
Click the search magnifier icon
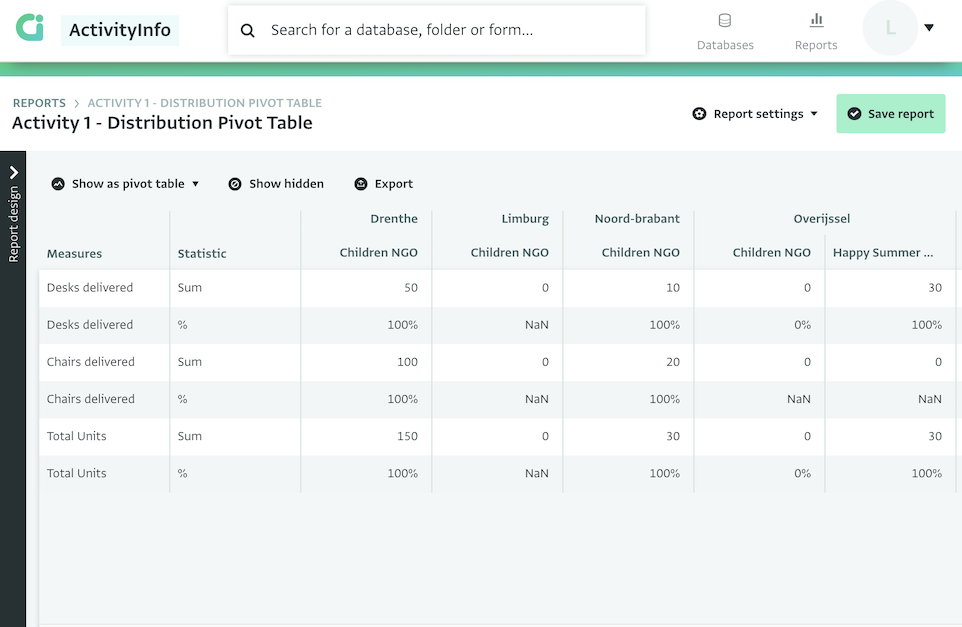[247, 30]
